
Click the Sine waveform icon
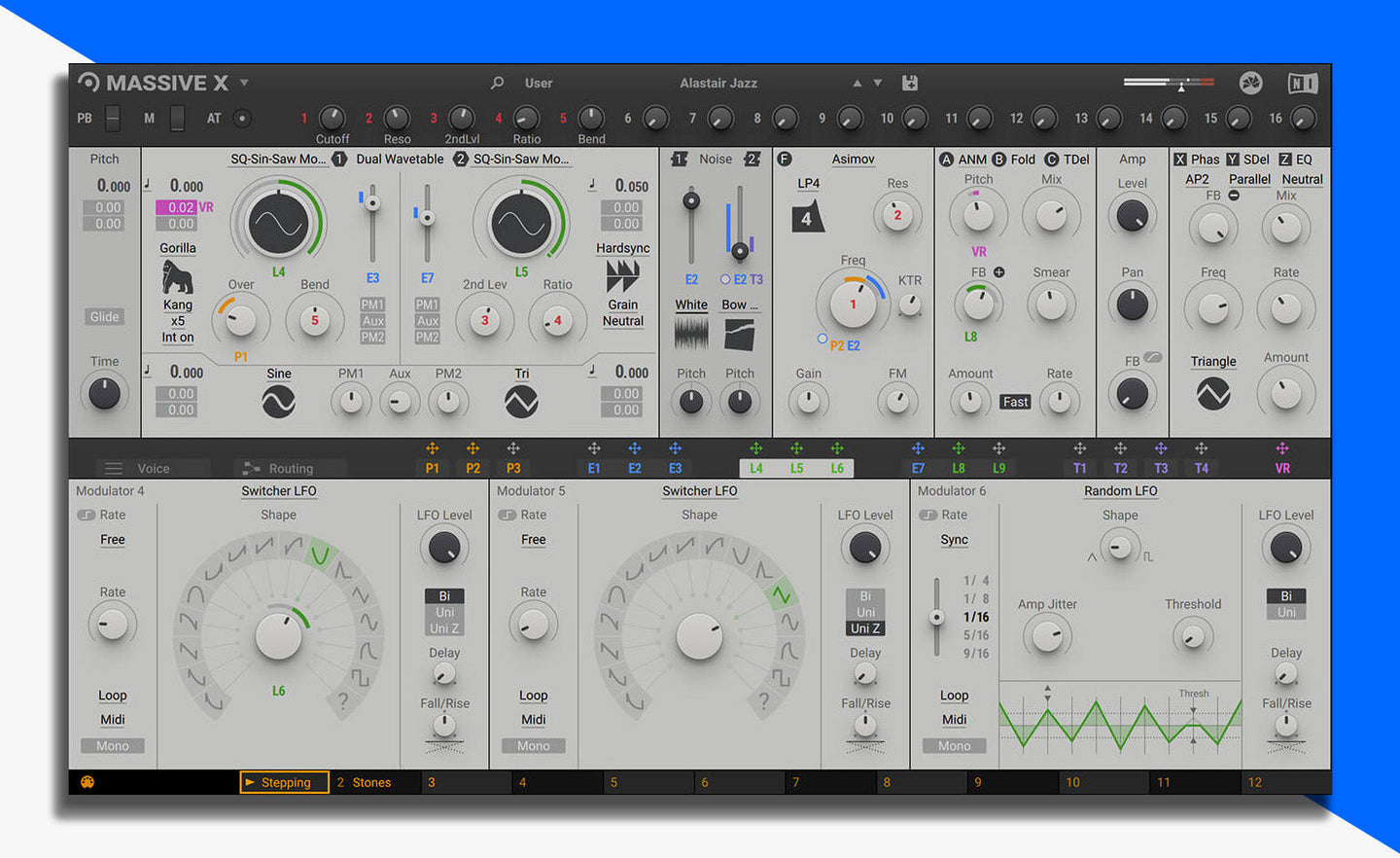[278, 401]
